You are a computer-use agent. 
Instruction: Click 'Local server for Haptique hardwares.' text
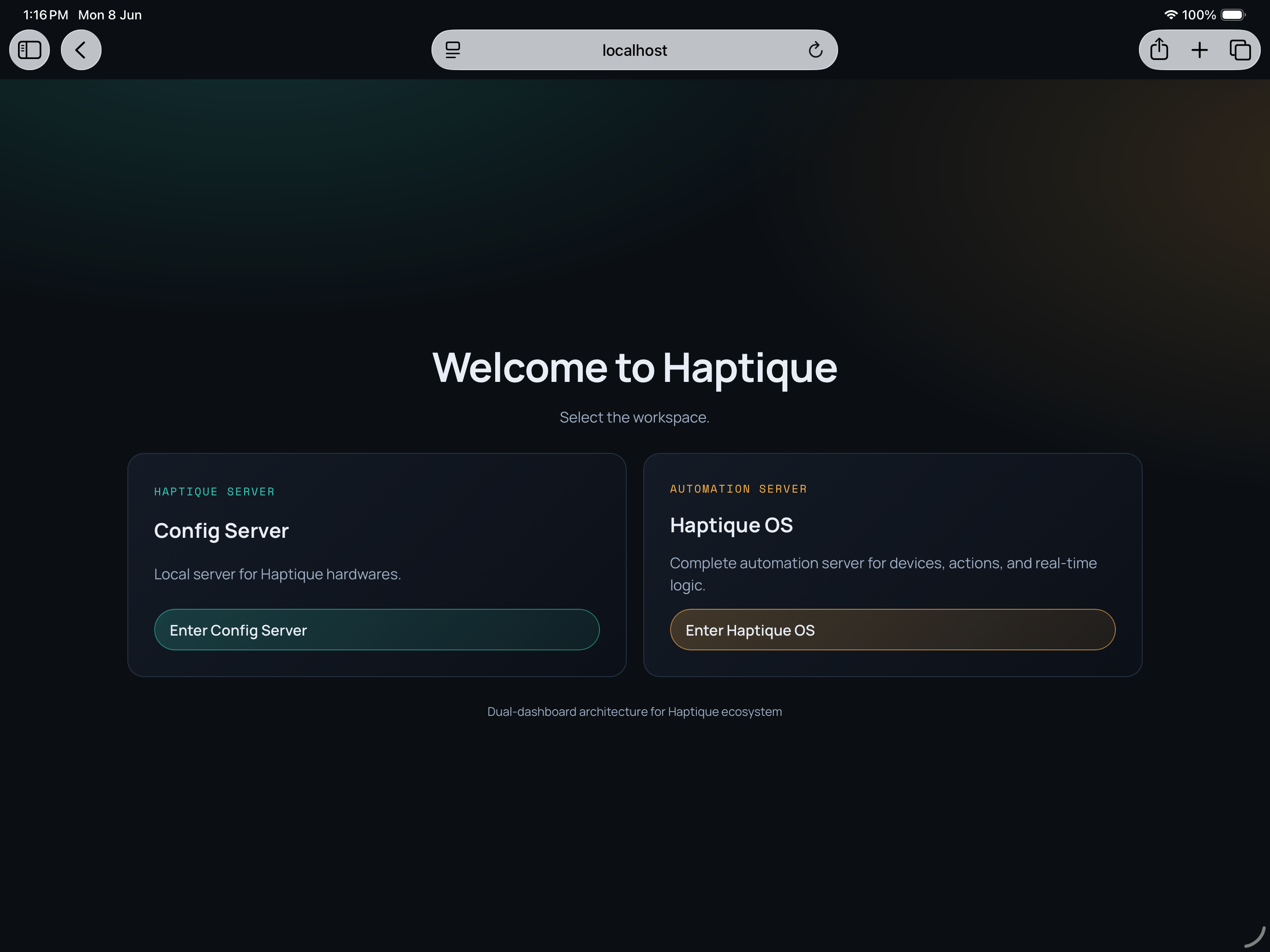coord(277,574)
